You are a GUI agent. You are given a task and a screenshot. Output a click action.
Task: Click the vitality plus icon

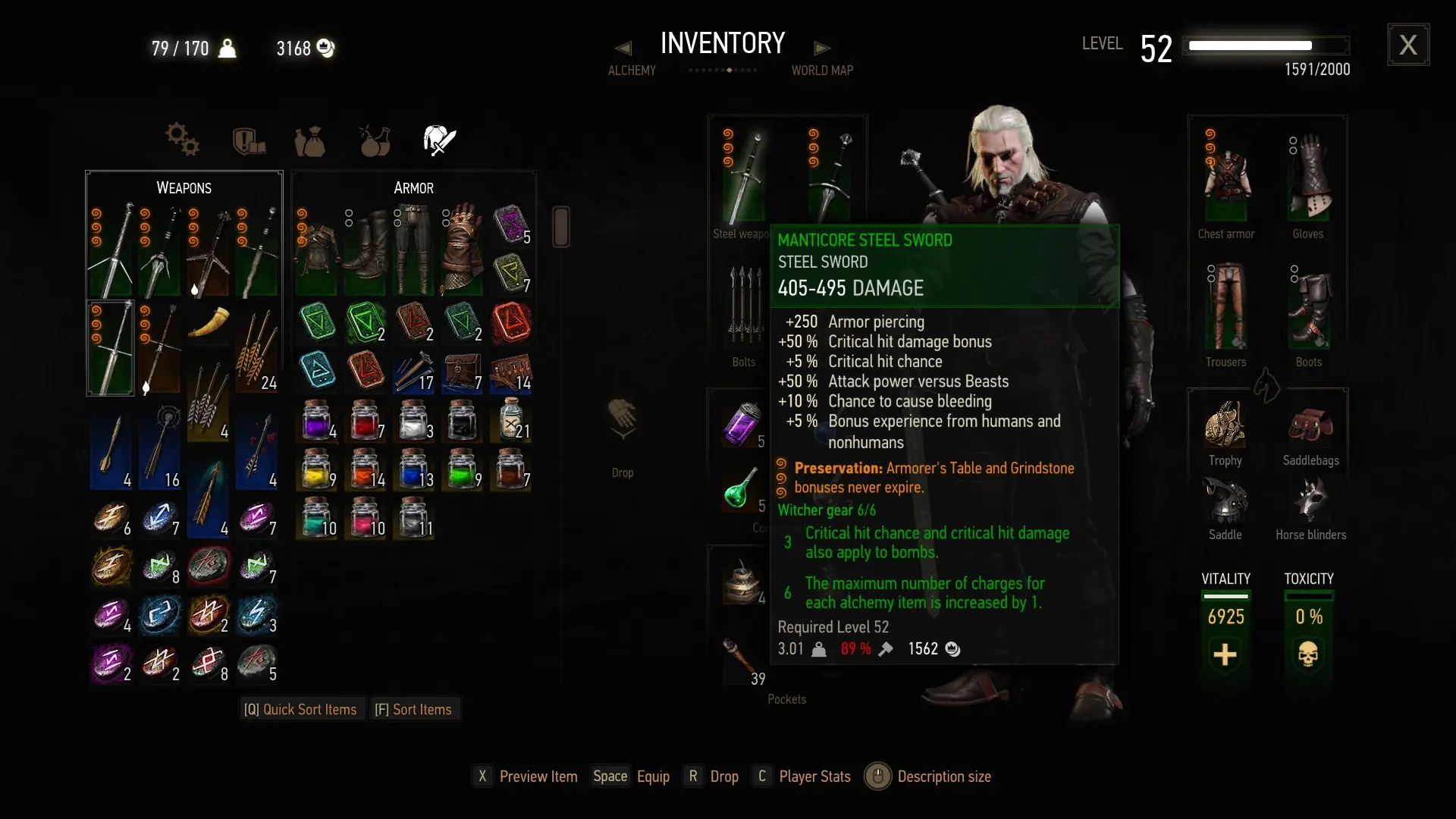pos(1225,654)
